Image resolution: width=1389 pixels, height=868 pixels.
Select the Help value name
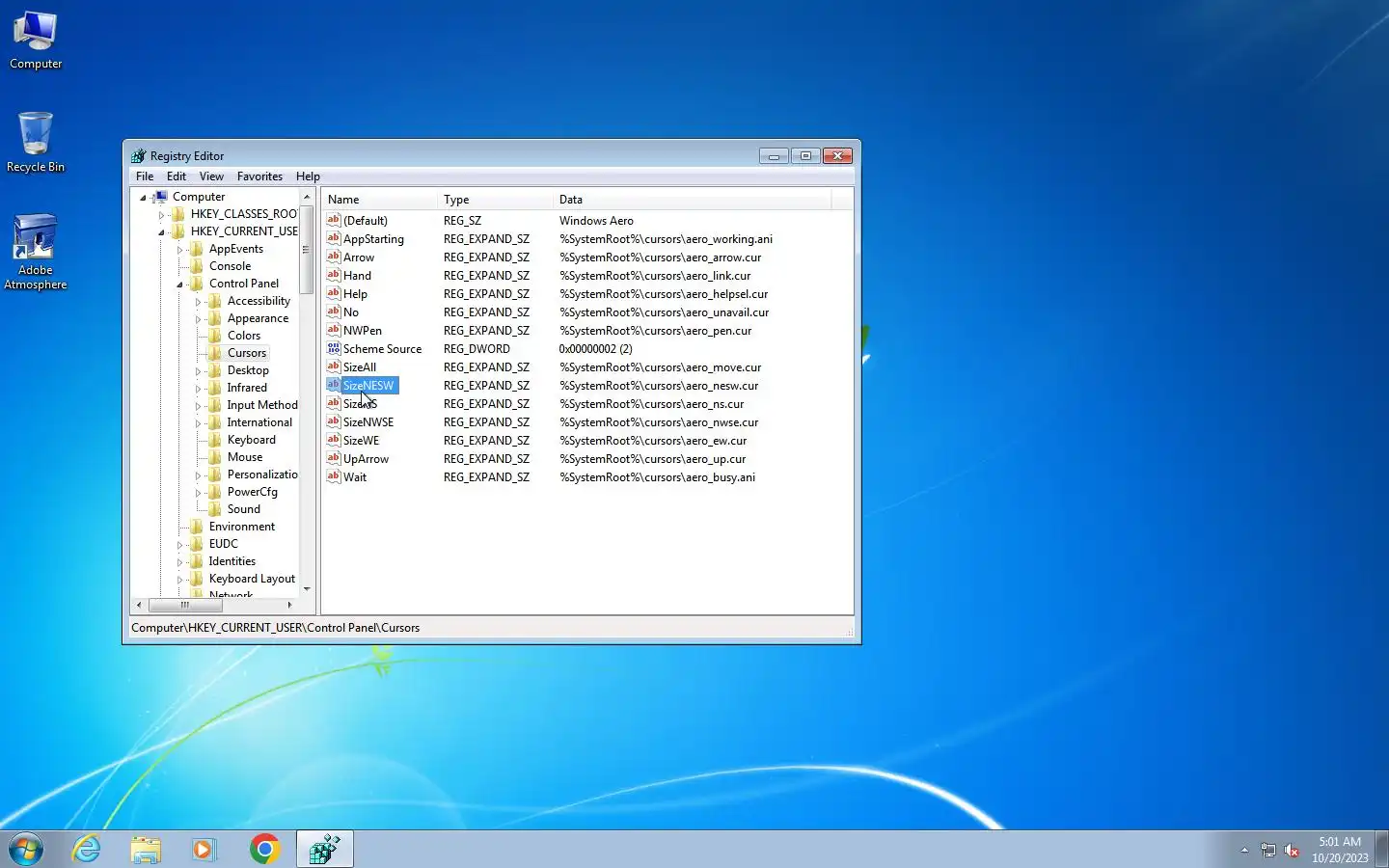[x=355, y=294]
